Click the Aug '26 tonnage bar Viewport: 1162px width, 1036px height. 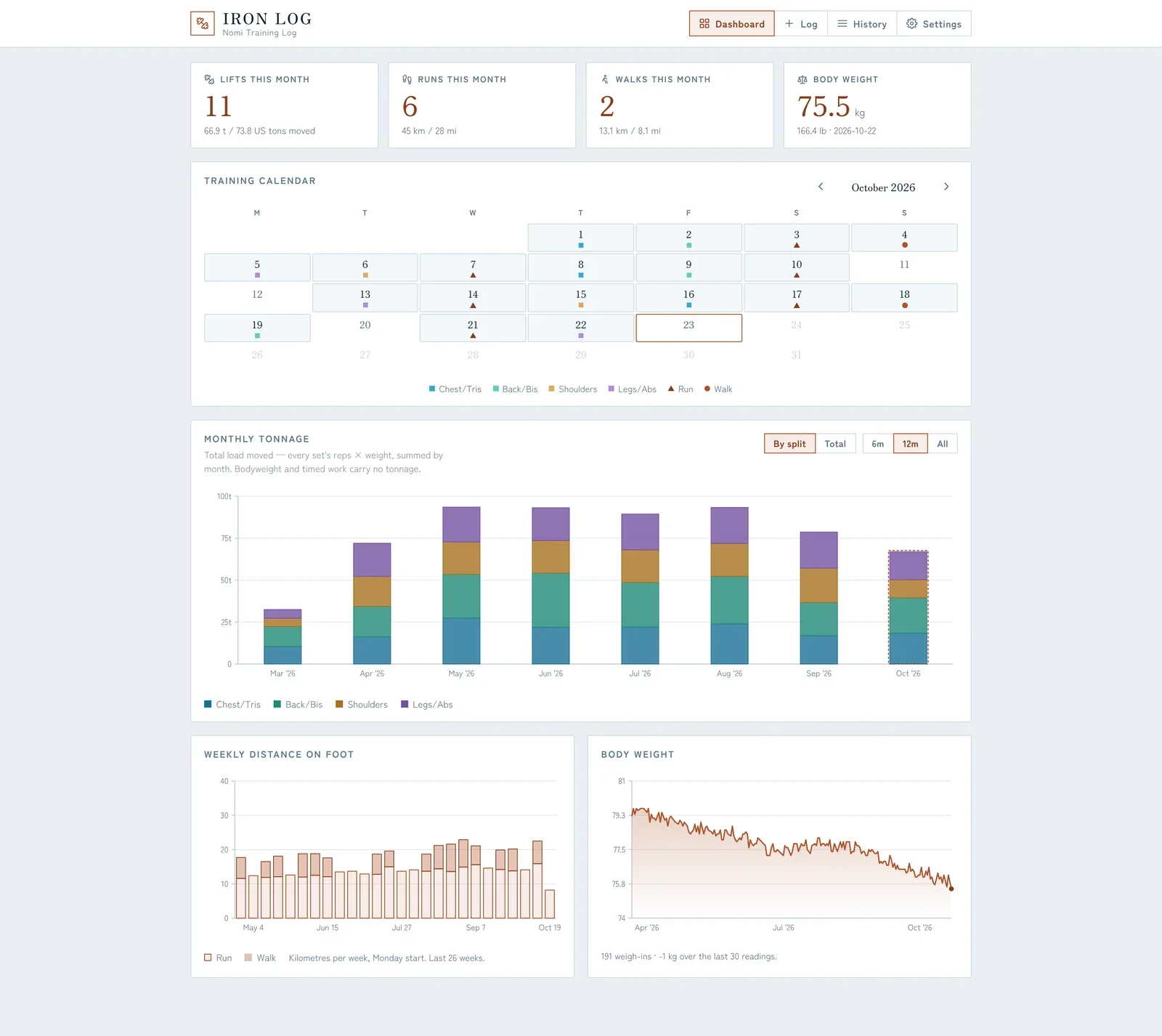[x=729, y=586]
